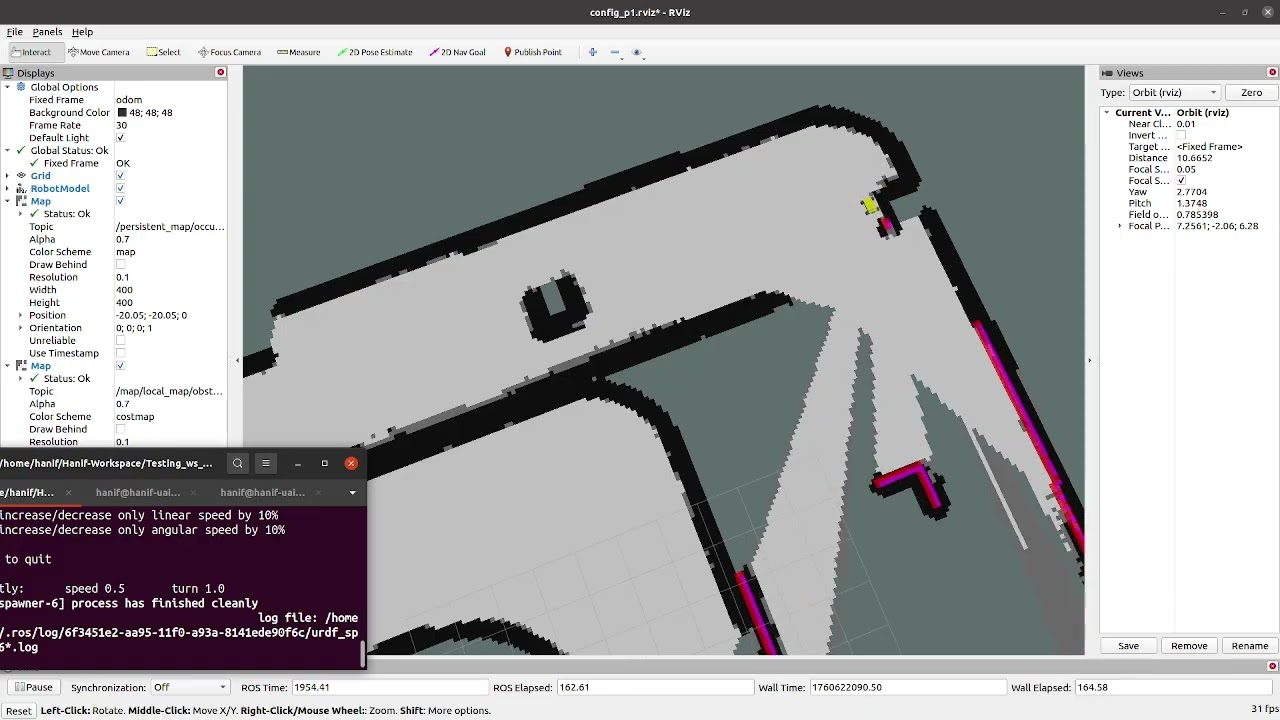1280x720 pixels.
Task: Collapse the Global Options tree node
Action: click(8, 87)
